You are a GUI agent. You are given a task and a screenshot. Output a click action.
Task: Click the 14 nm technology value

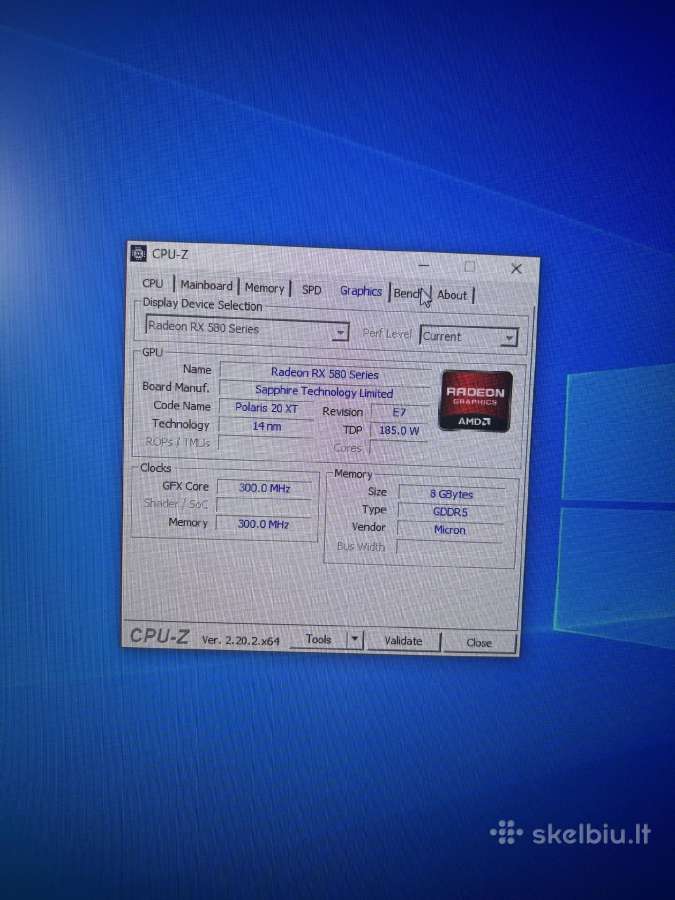click(266, 426)
